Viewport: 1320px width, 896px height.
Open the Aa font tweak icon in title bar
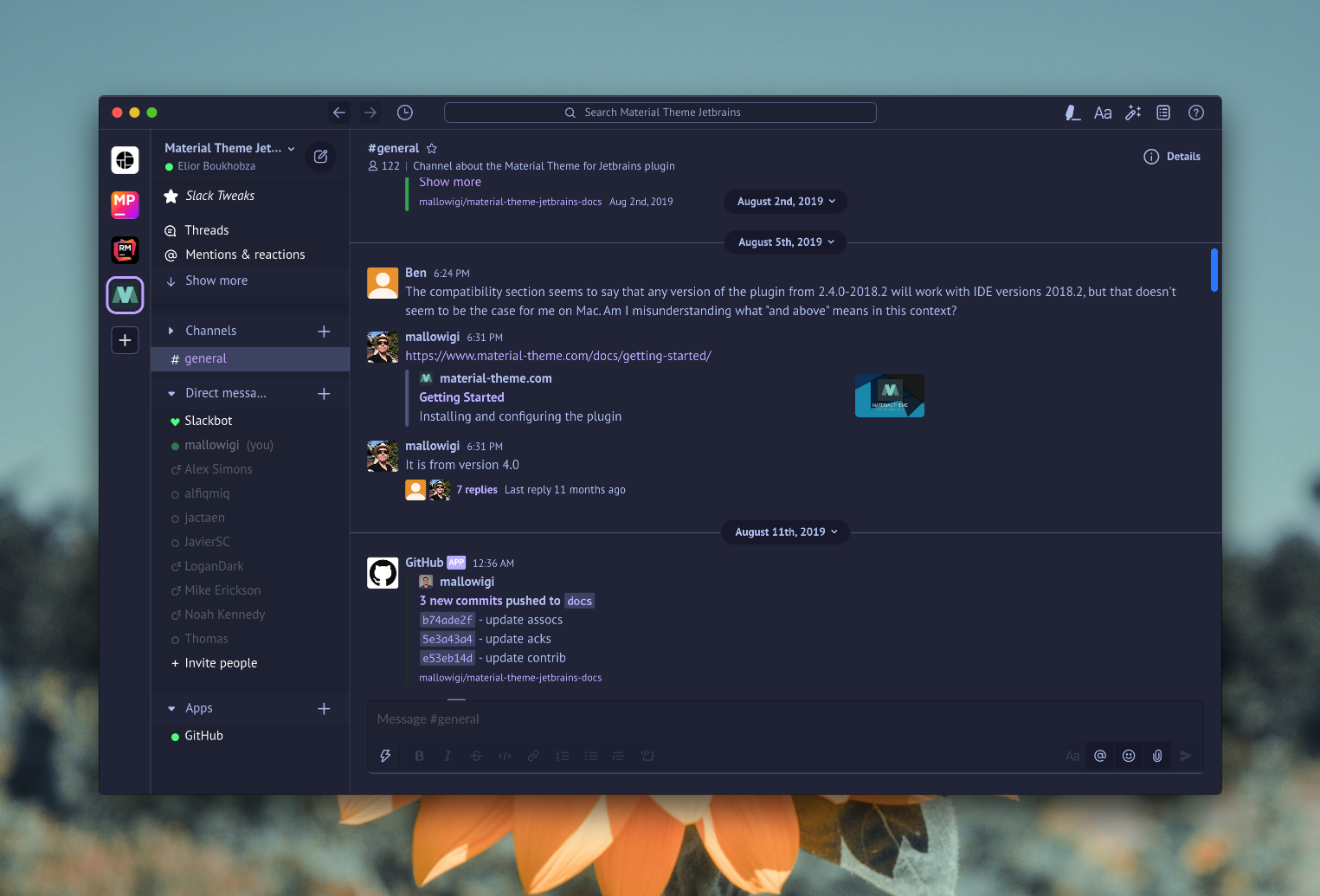(1103, 113)
